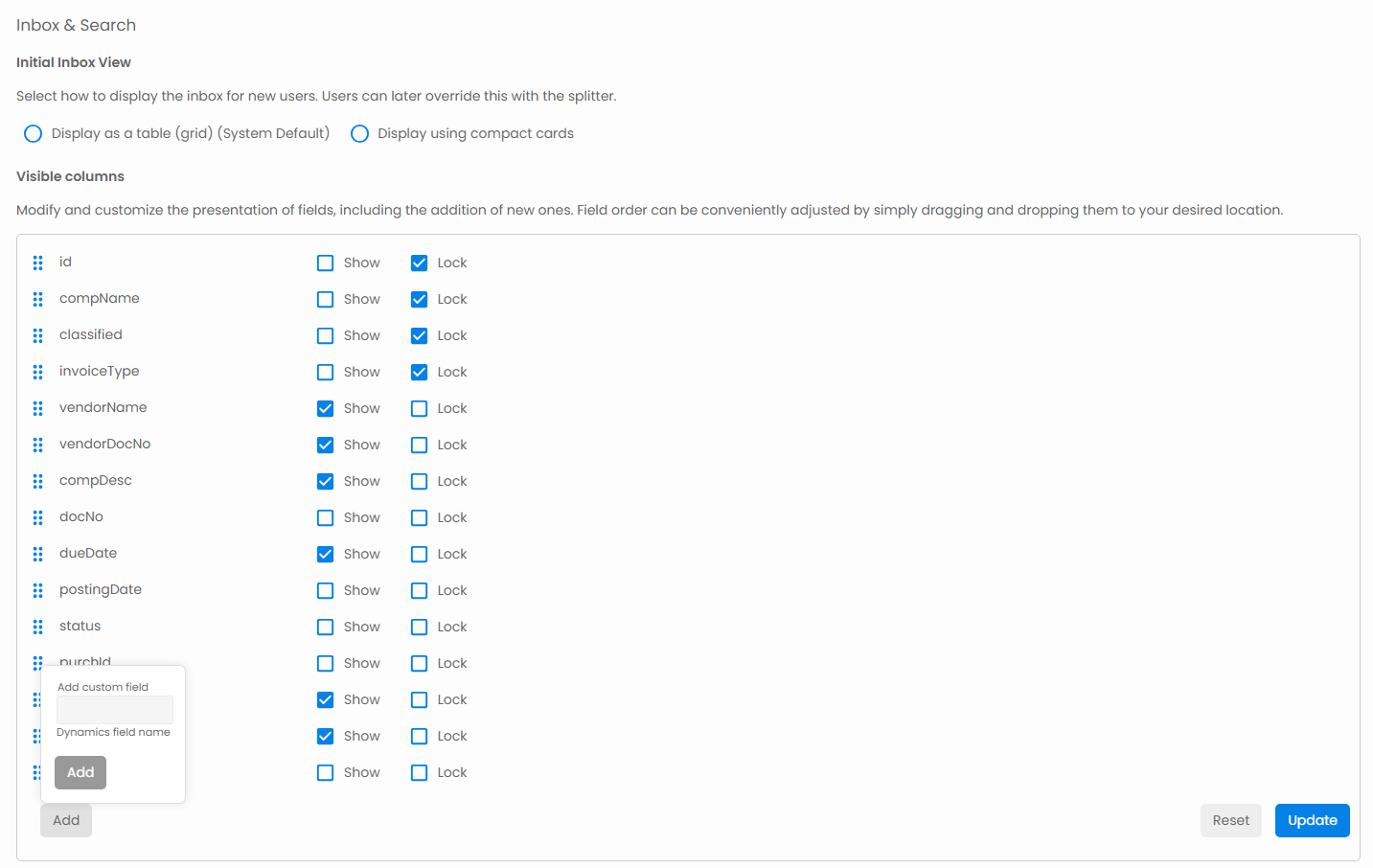Click the Reset button

click(1231, 820)
